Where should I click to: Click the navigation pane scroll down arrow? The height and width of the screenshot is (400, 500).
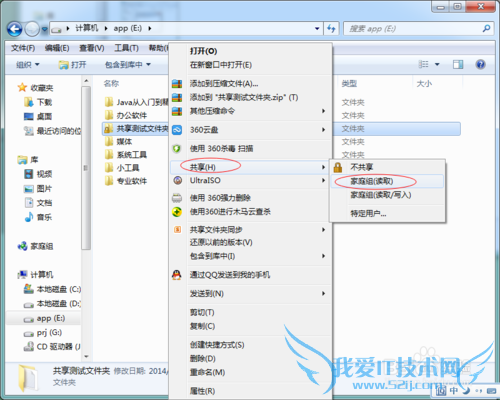tap(86, 356)
